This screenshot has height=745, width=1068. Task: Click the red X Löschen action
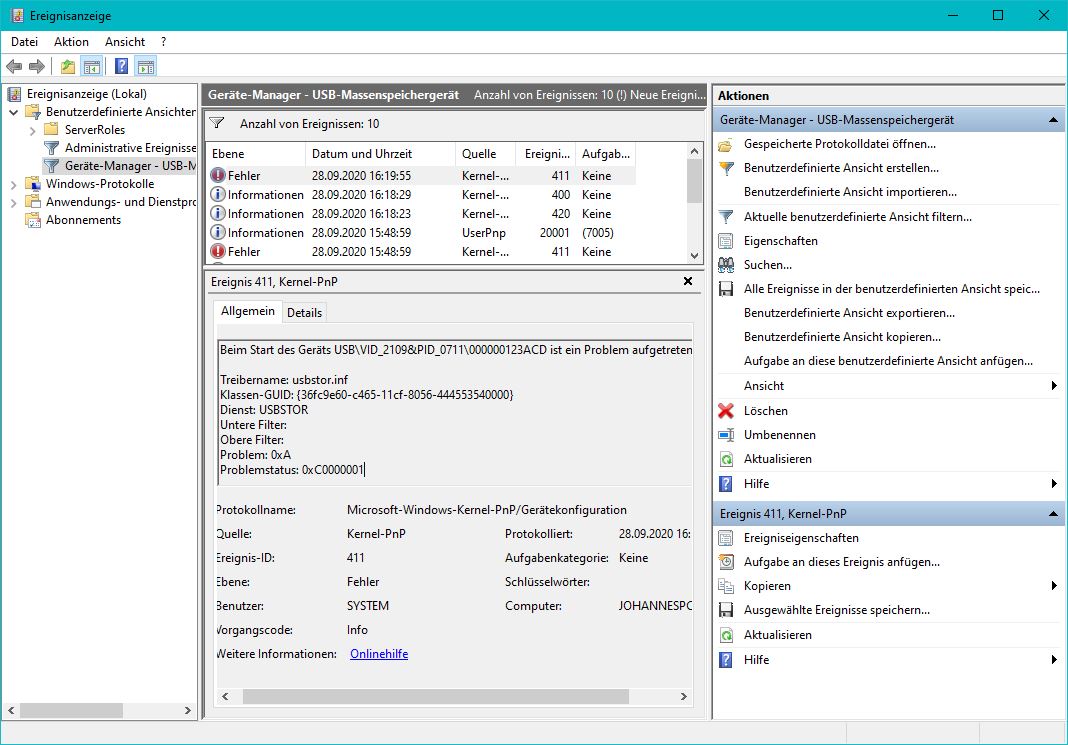766,411
